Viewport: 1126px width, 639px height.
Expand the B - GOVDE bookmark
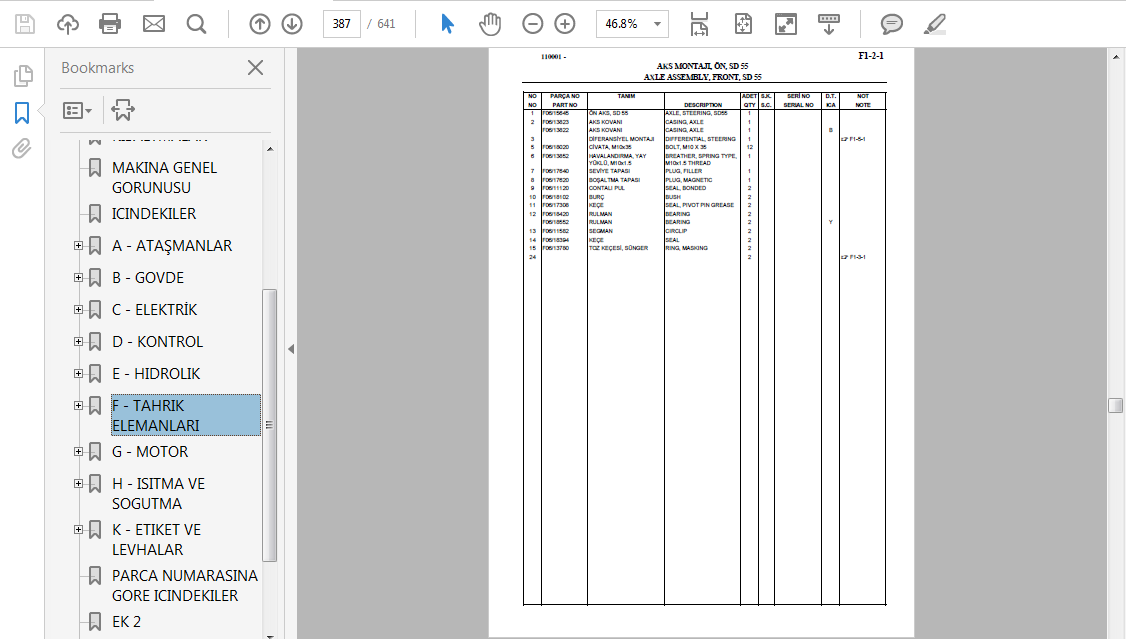click(78, 277)
